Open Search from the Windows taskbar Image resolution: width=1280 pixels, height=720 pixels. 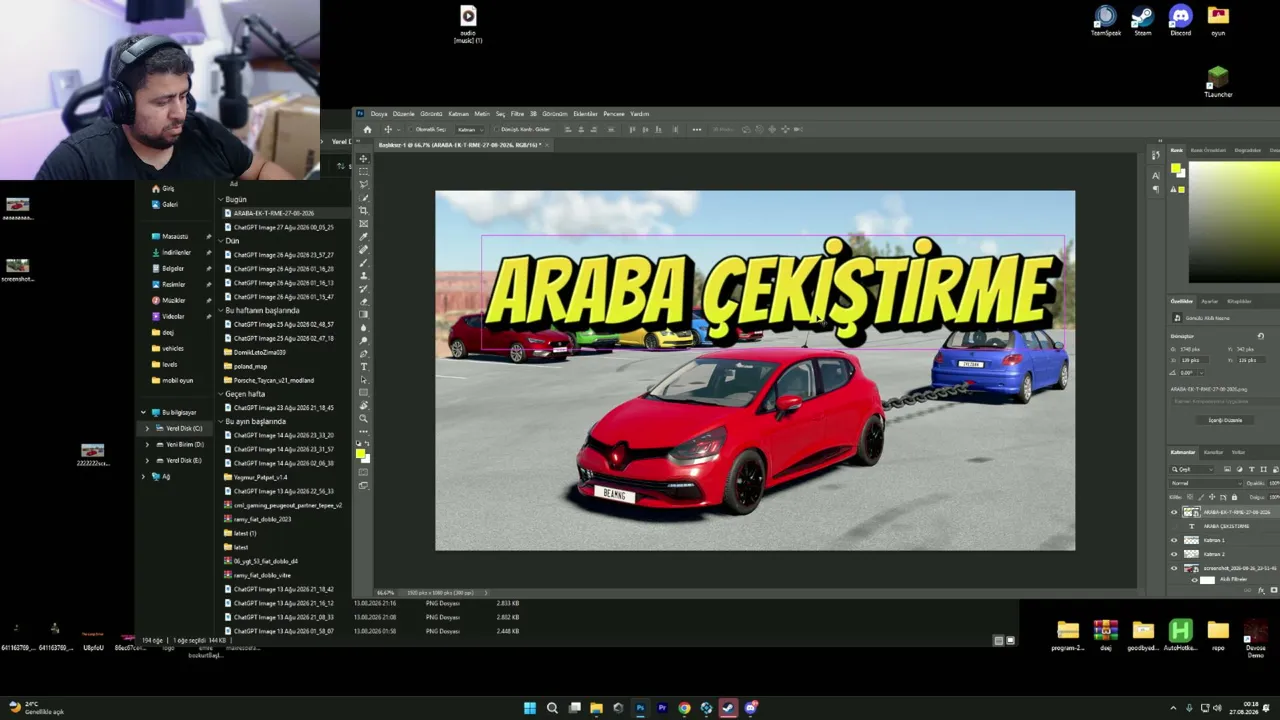pos(552,708)
